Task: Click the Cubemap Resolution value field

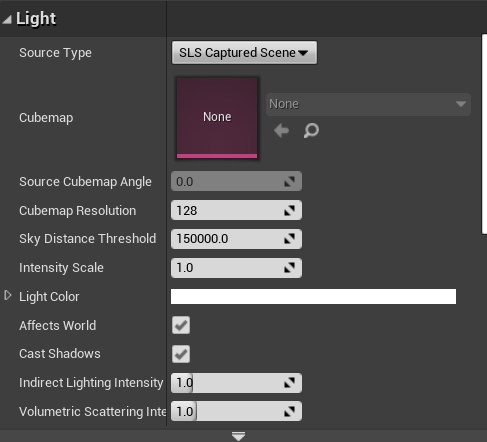Action: [236, 210]
